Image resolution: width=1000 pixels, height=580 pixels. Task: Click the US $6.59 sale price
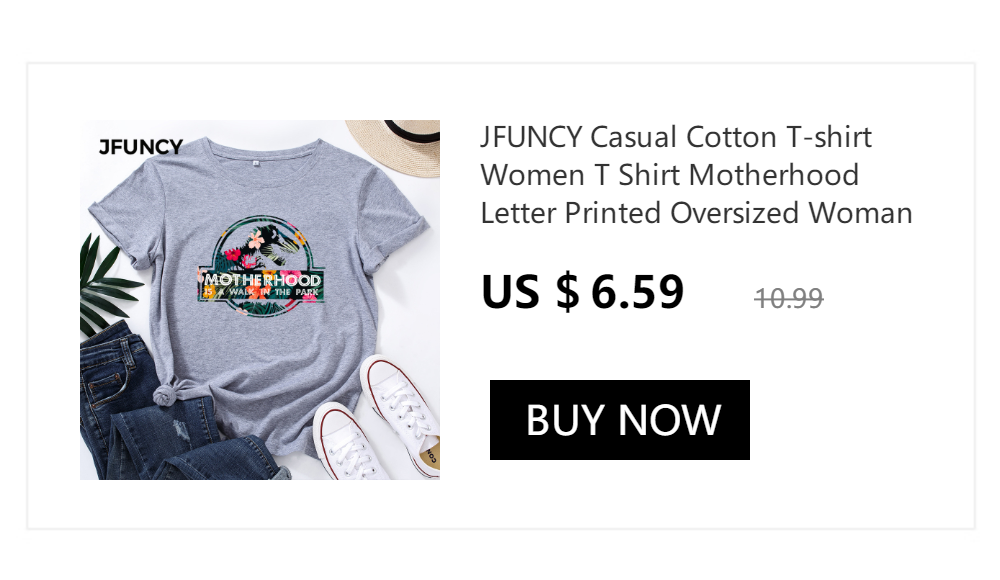(583, 292)
